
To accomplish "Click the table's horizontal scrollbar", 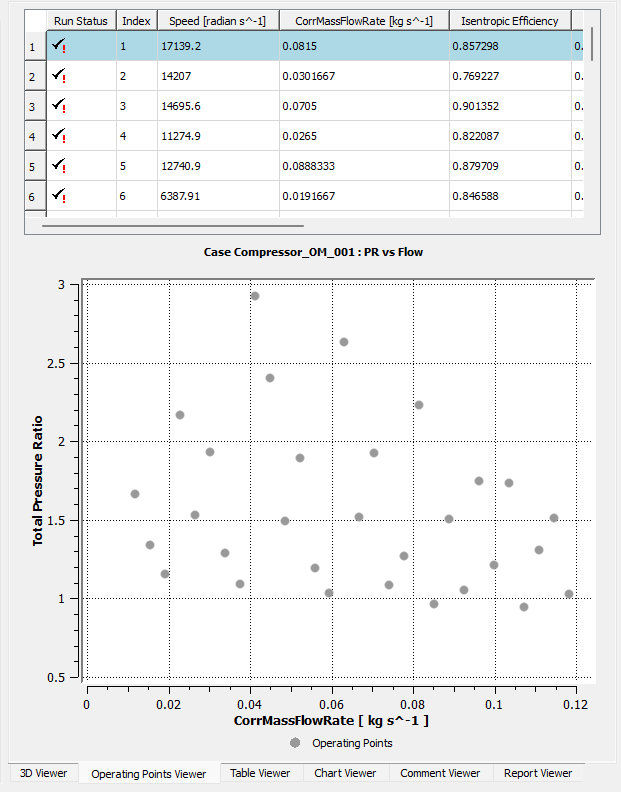I will tap(173, 226).
